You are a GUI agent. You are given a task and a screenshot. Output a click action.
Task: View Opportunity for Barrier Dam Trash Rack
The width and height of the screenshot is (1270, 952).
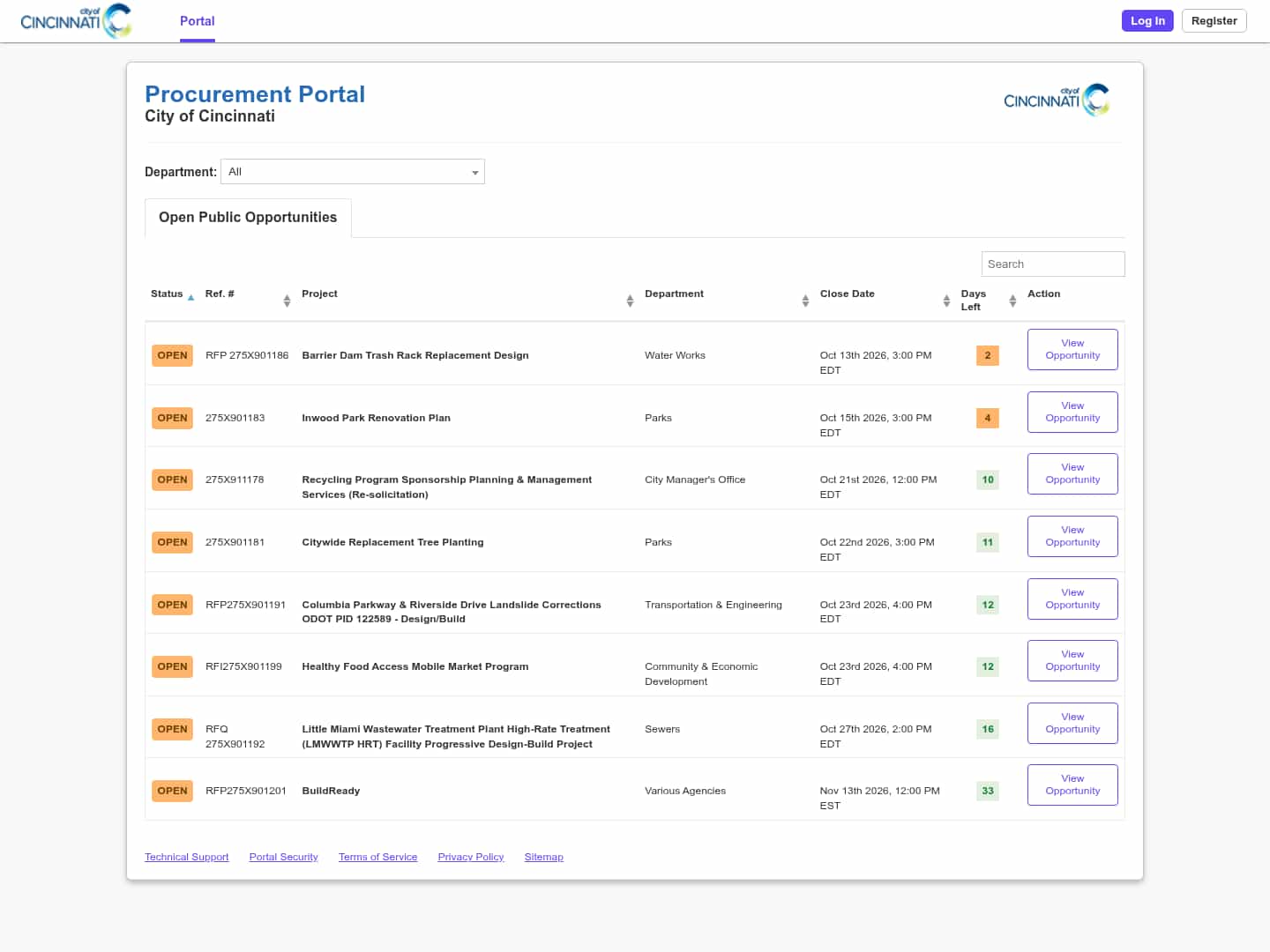[1072, 349]
